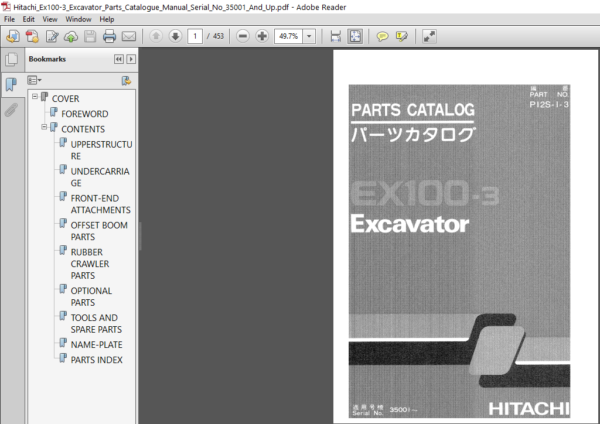Click the 453 total page count text
600x424 pixels.
(x=218, y=36)
